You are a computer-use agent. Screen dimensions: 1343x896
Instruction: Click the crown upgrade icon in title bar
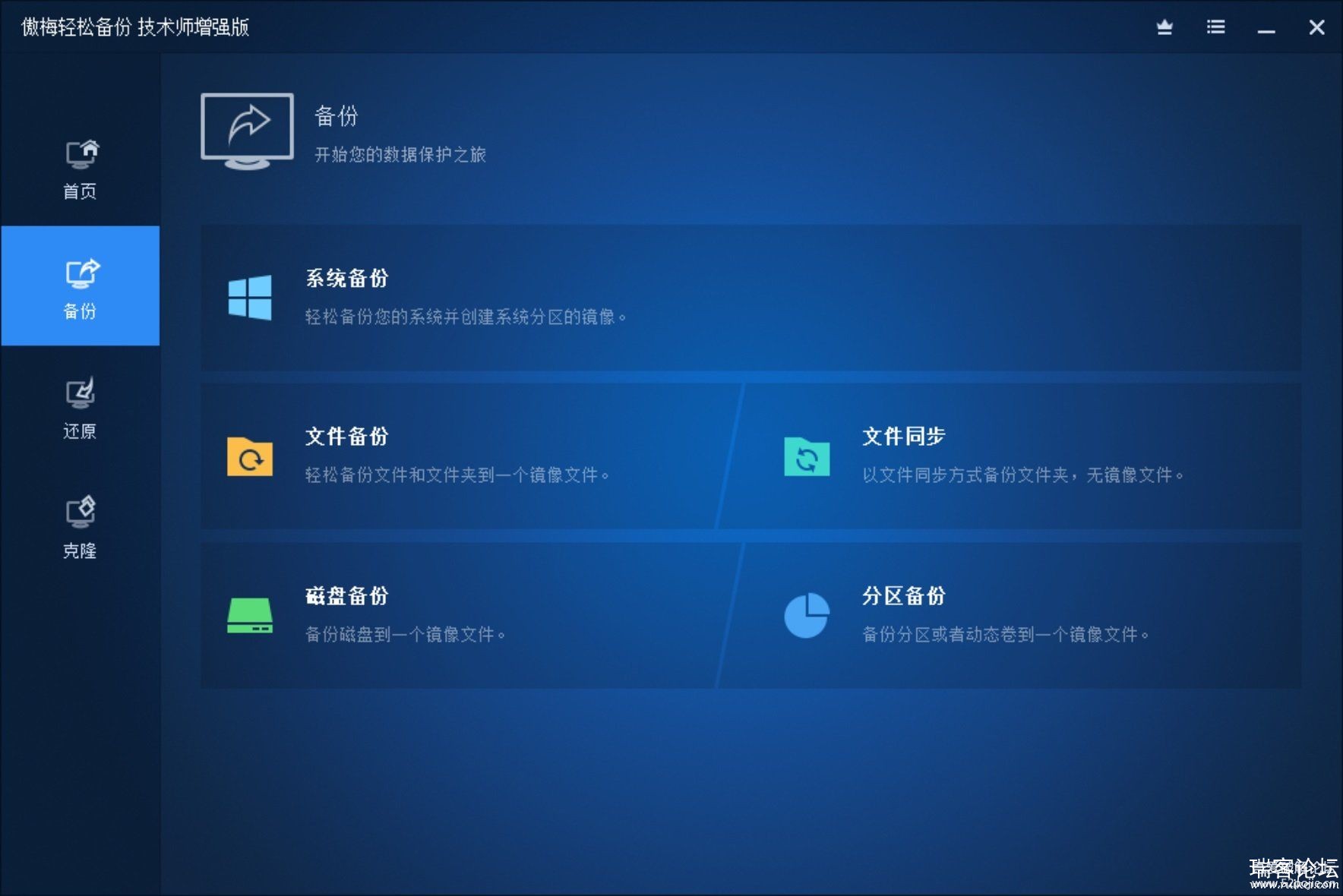point(1164,27)
